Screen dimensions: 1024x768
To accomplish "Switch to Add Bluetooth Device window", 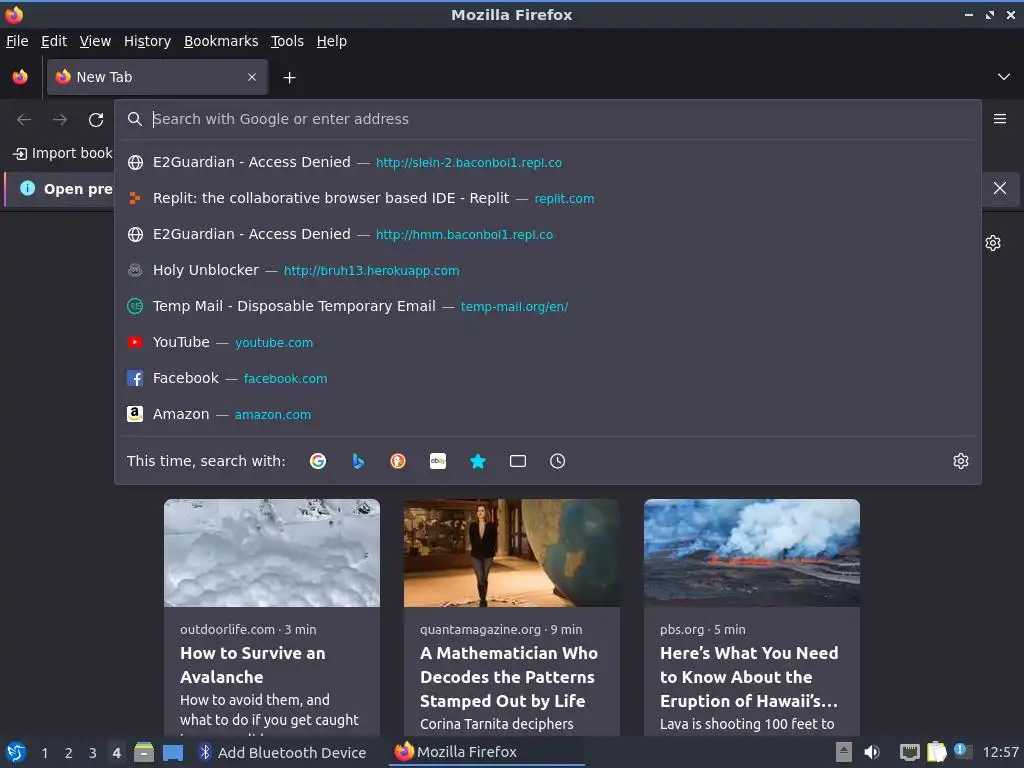I will coord(283,753).
